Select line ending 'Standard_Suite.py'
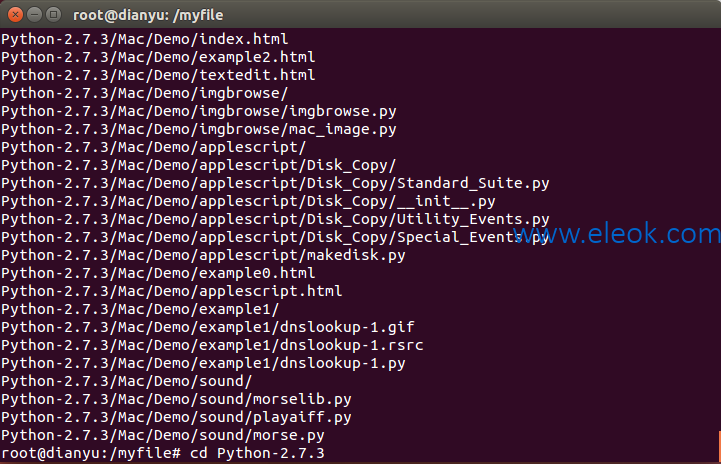Viewport: 721px width, 464px height. click(275, 183)
